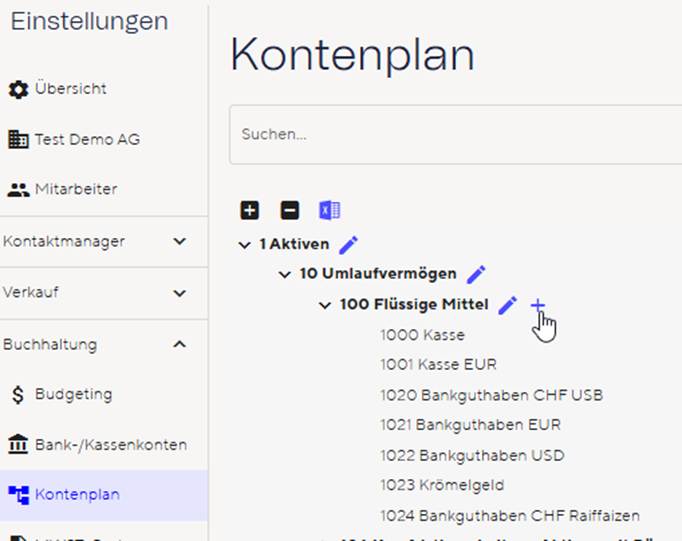Edit the 1 Aktiven group pencil icon
Screen dimensions: 682x541
point(348,244)
